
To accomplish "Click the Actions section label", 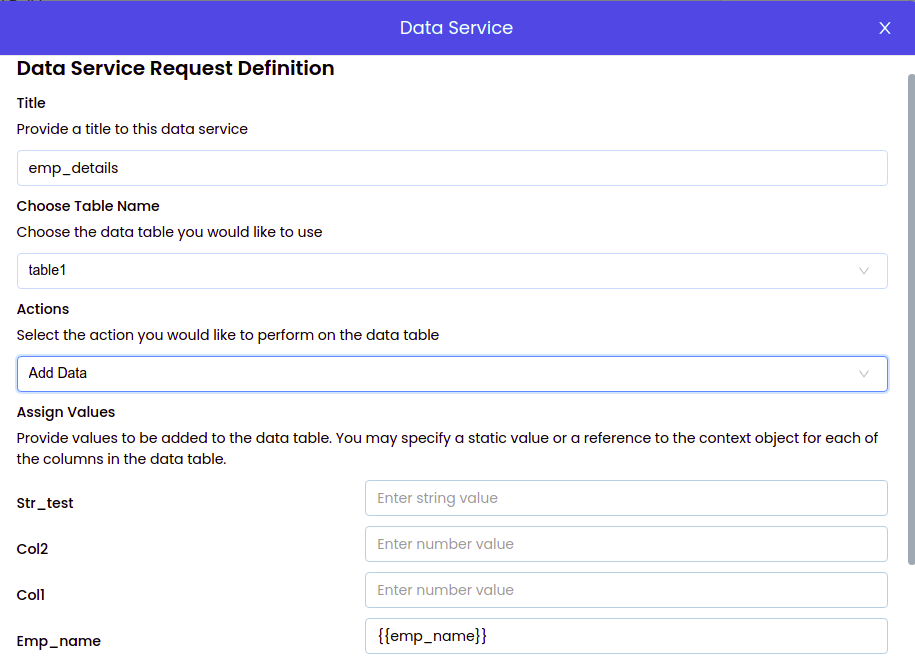I will point(42,309).
